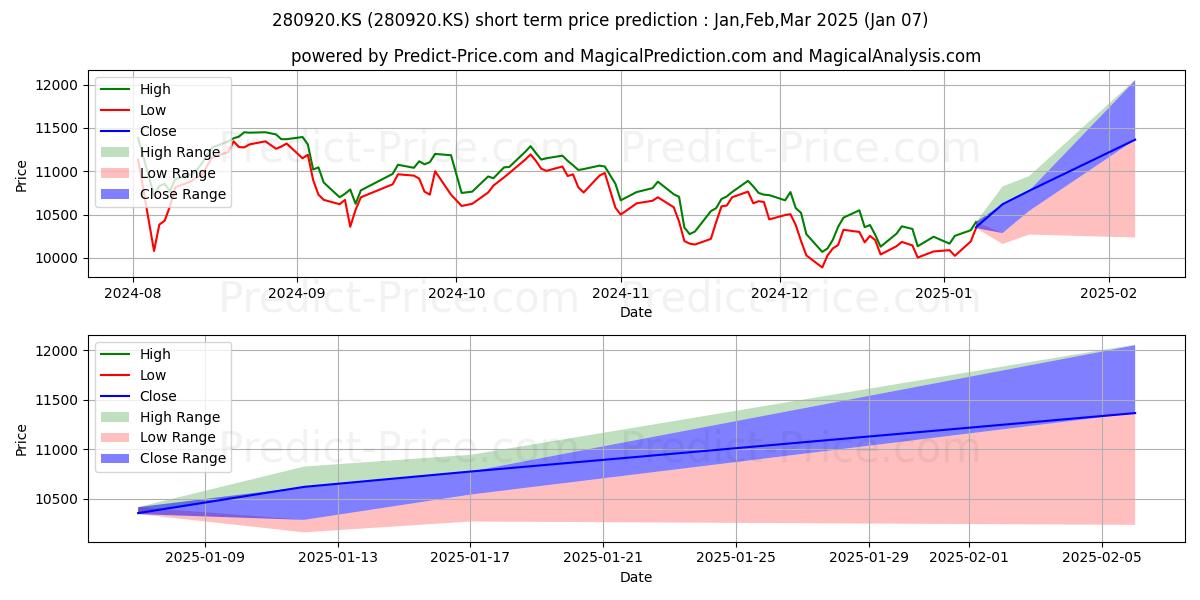This screenshot has width=1200, height=600.
Task: Click the '2025-02-01' tick on bottom chart
Action: tap(969, 558)
